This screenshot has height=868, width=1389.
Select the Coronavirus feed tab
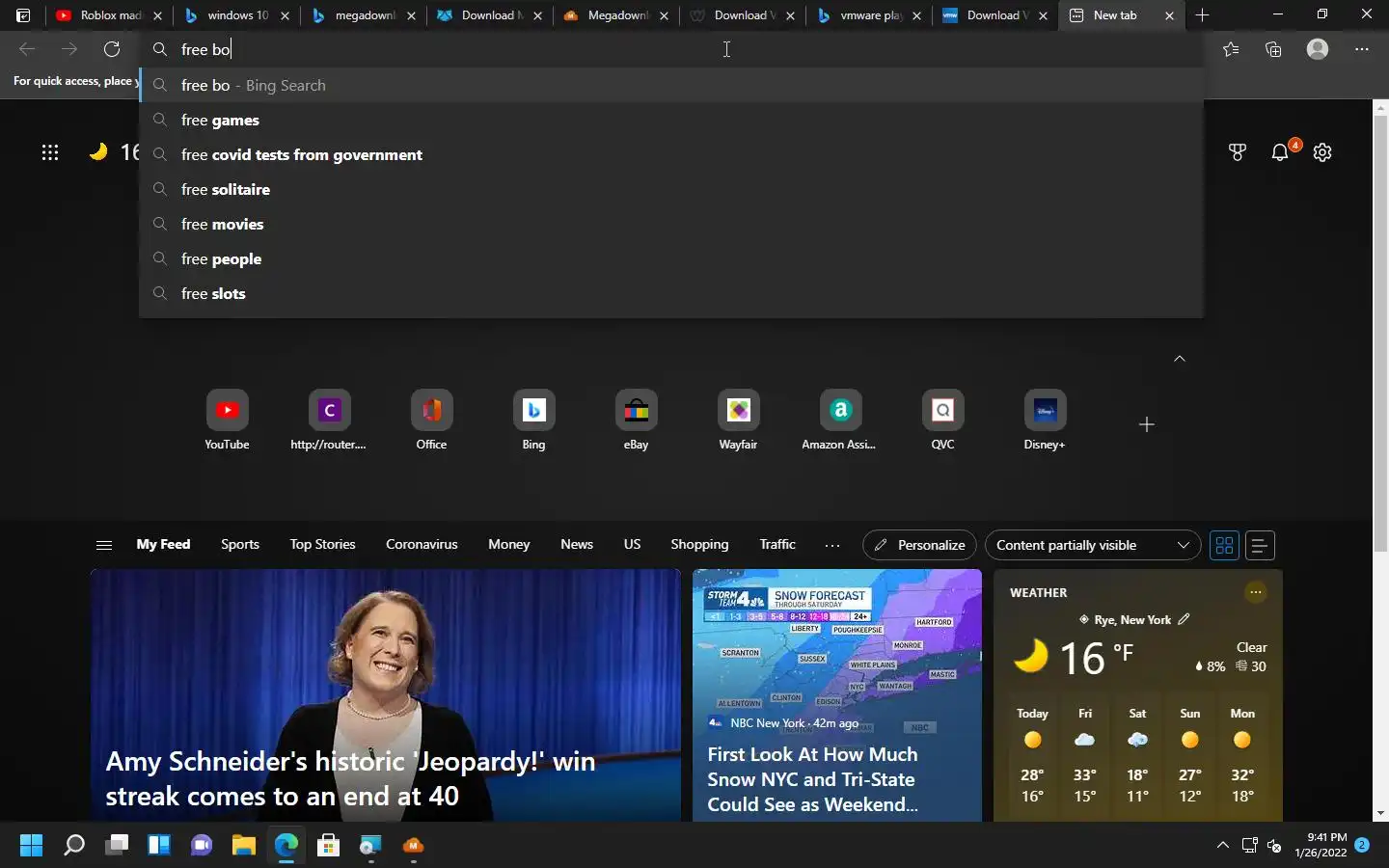pos(422,544)
